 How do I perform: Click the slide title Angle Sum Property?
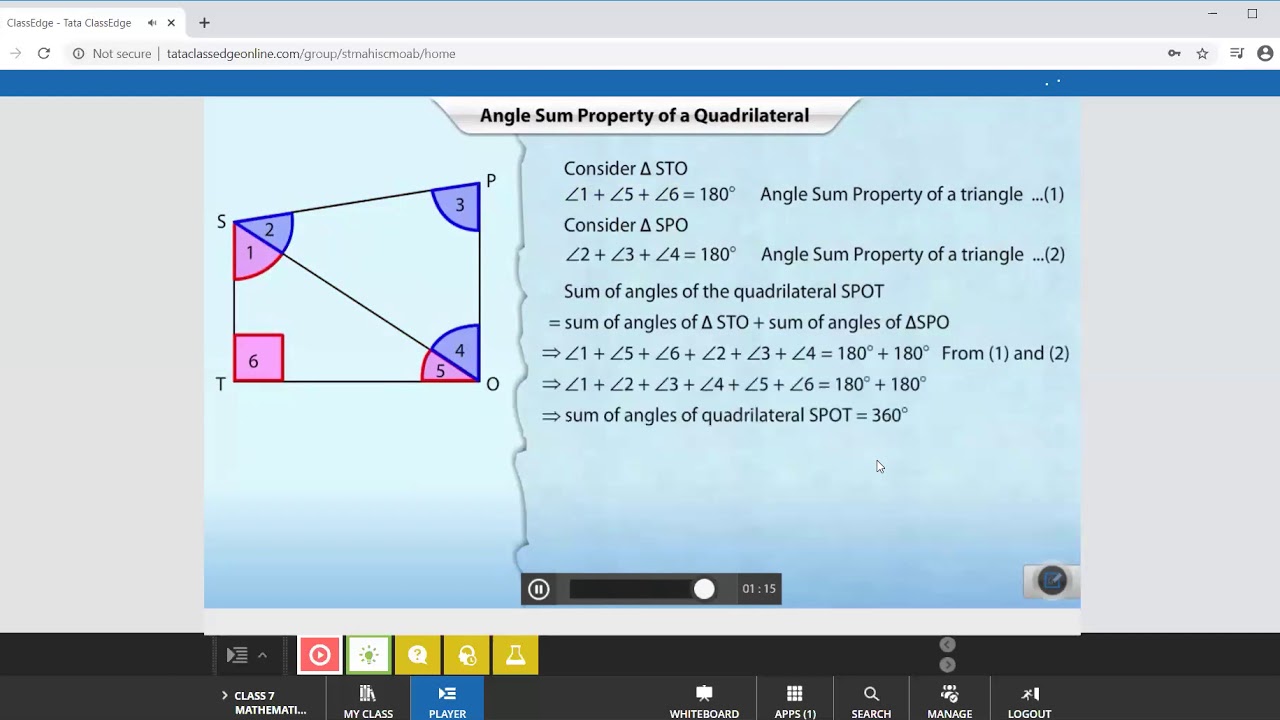(x=644, y=116)
